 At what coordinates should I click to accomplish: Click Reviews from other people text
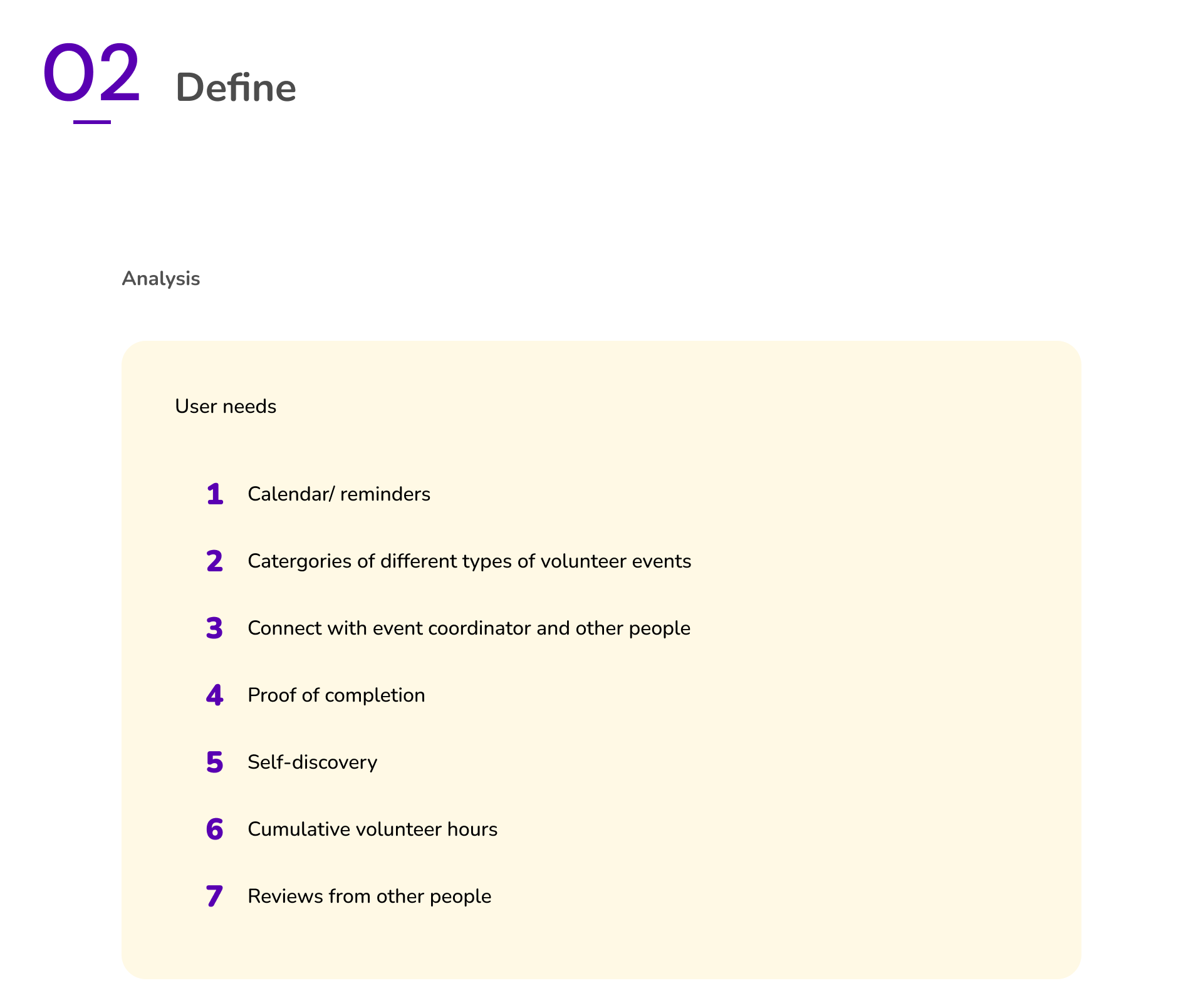[x=370, y=896]
